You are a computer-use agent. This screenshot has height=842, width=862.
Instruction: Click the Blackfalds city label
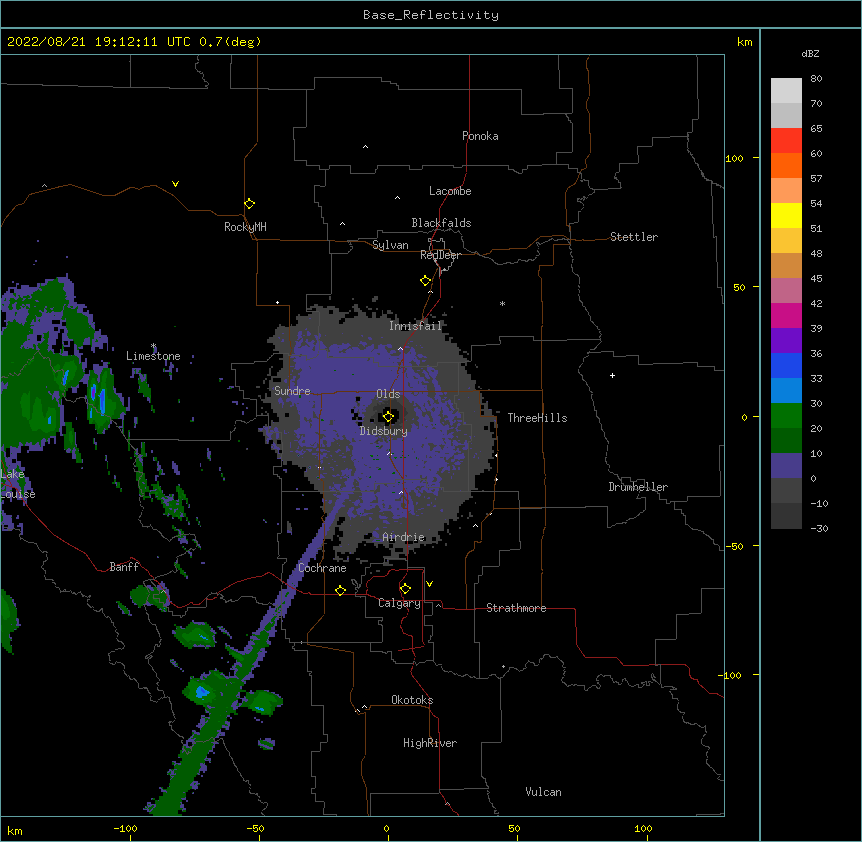pos(441,223)
